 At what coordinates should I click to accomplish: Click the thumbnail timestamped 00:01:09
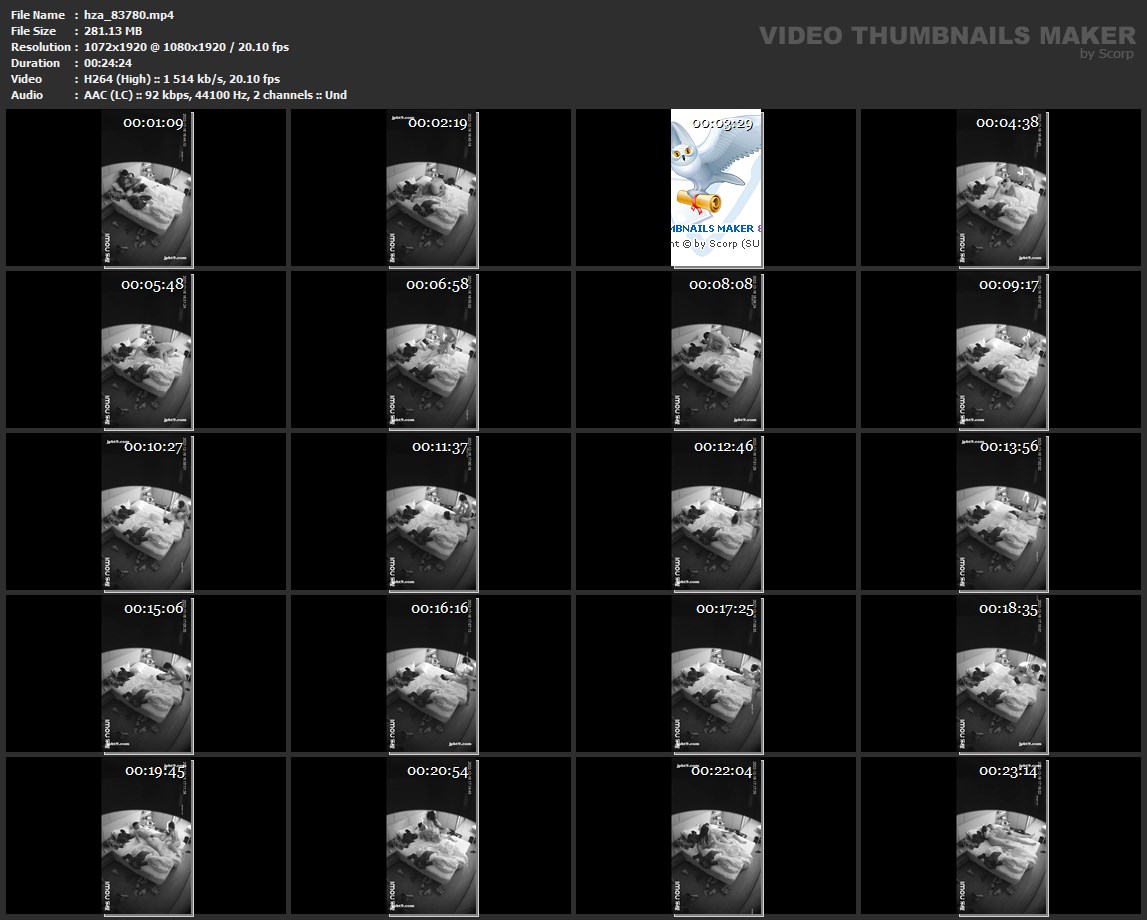tap(147, 188)
